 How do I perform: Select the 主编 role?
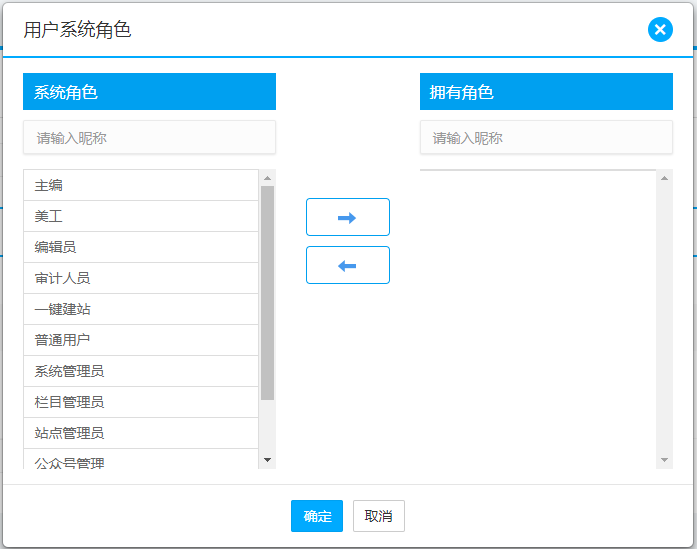tap(141, 186)
